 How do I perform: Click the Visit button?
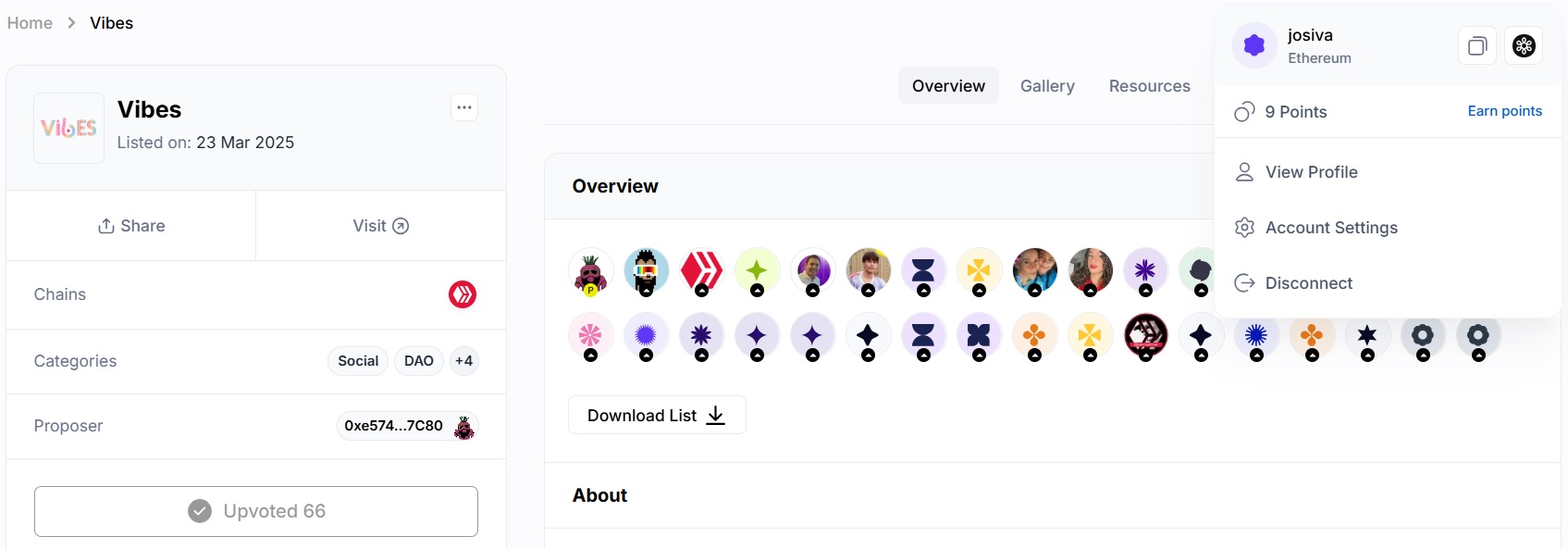coord(381,226)
